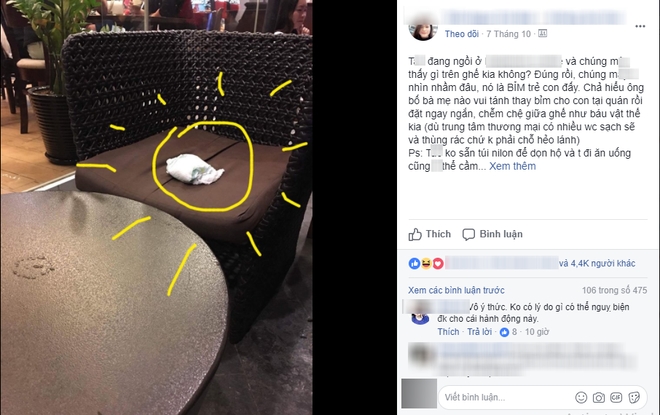The width and height of the screenshot is (660, 415).
Task: Show the list of 4,4K người khác reactions
Action: pos(597,263)
